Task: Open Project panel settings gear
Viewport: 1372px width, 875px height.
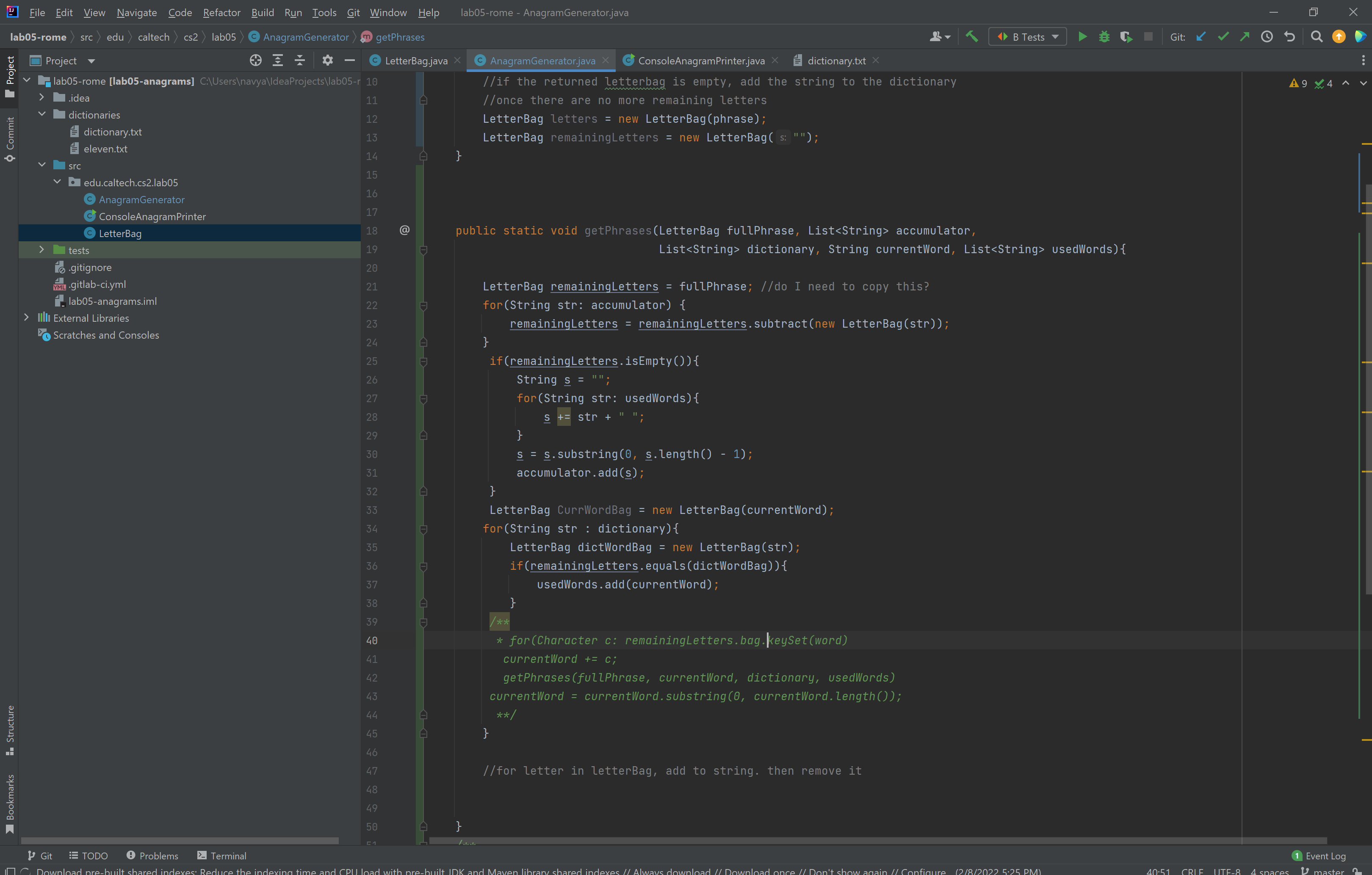Action: (x=327, y=61)
